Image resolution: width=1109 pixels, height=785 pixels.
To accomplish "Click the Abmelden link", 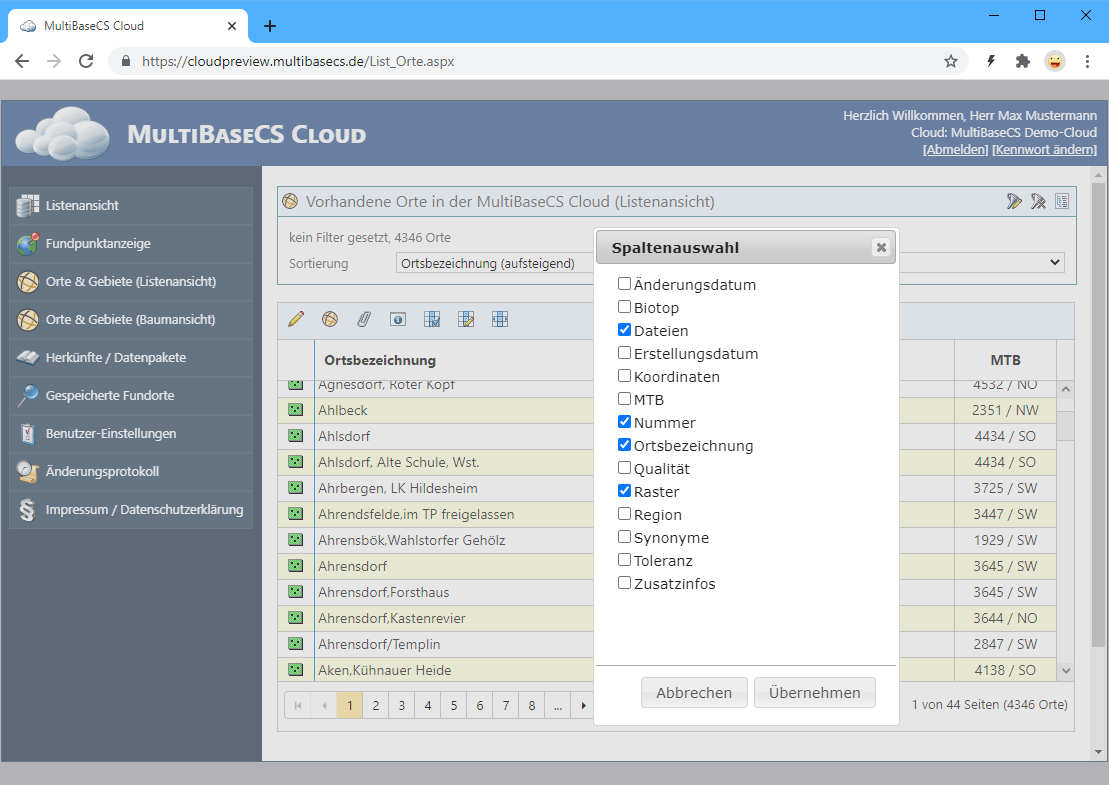I will coord(955,150).
